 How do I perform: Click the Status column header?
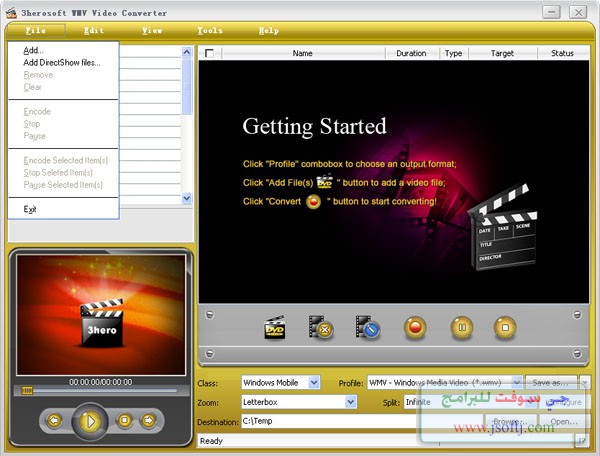562,53
